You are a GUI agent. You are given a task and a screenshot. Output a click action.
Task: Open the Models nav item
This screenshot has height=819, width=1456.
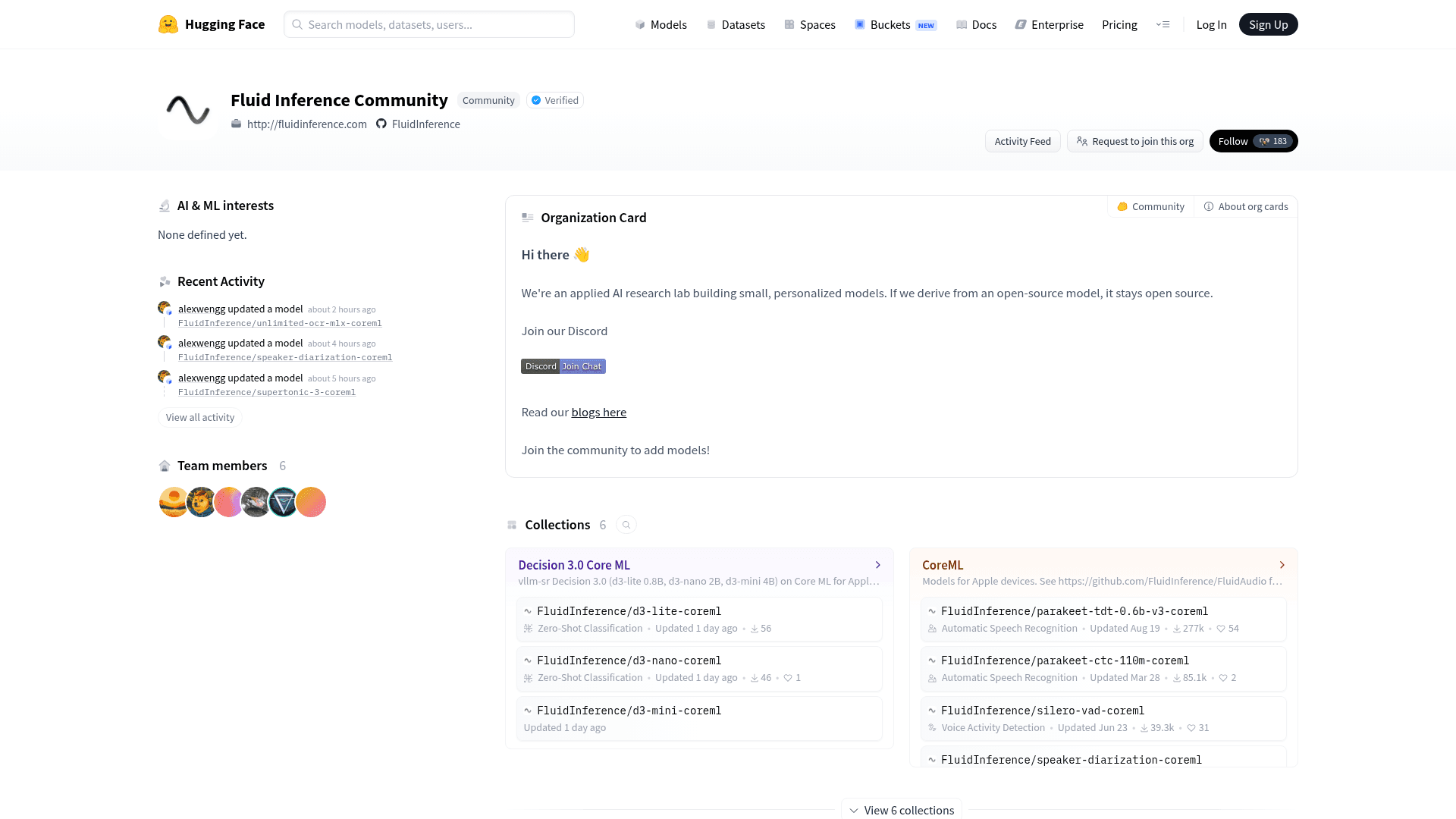pyautogui.click(x=661, y=24)
